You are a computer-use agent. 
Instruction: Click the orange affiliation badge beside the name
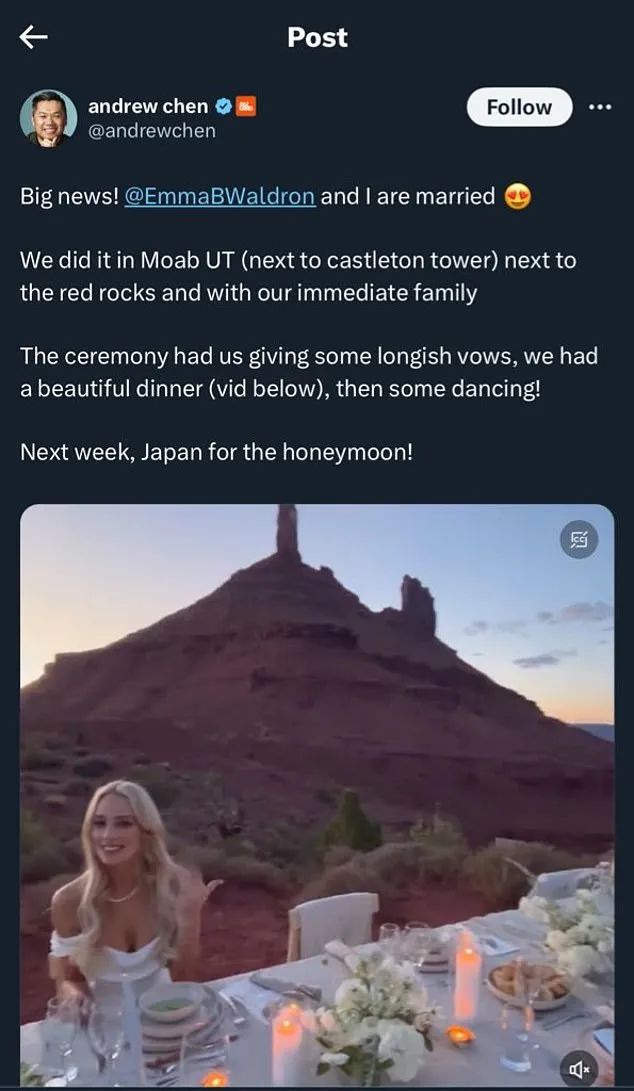point(245,106)
